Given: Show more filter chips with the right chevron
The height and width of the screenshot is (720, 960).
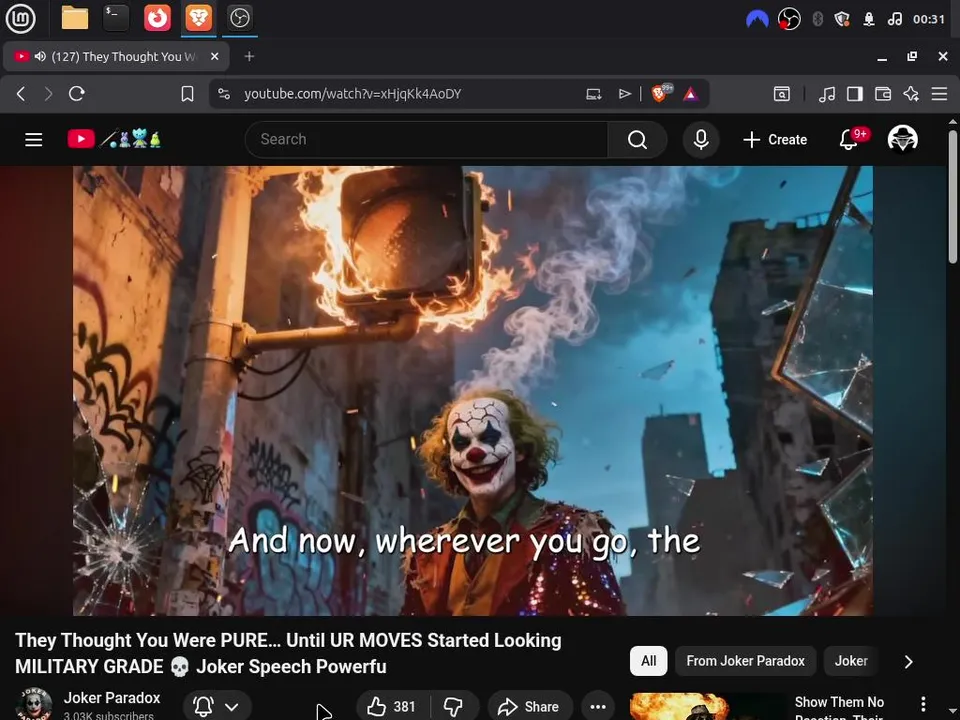Looking at the screenshot, I should pyautogui.click(x=909, y=661).
